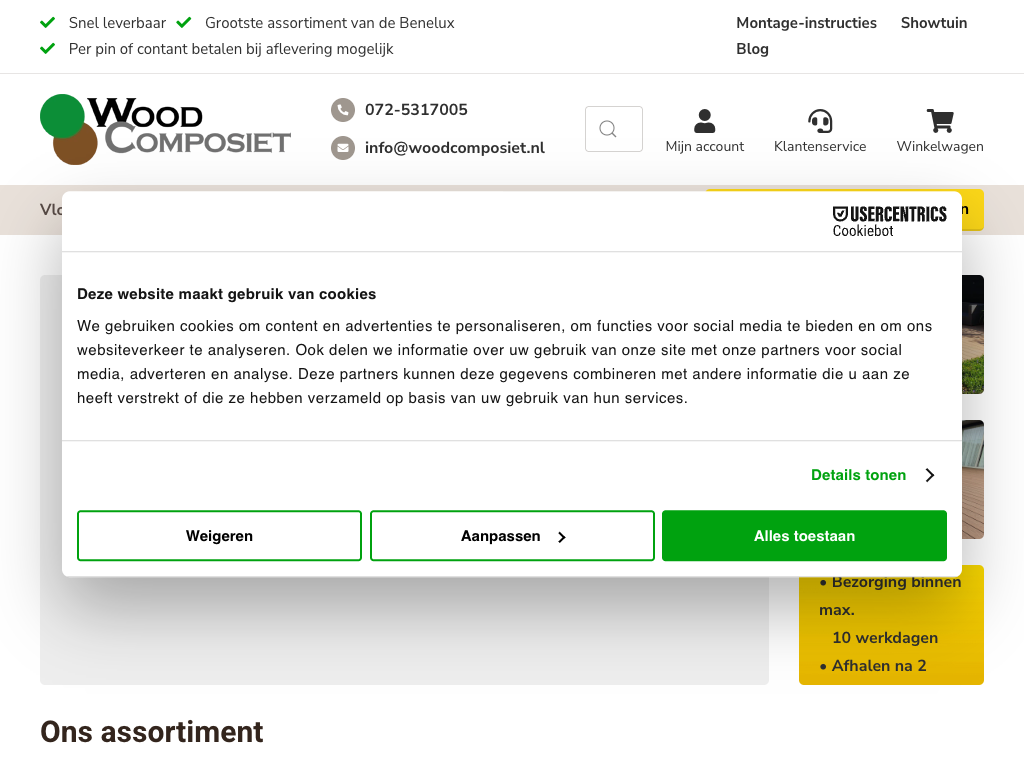
Task: Click the Usercentrics Cookiebot logo
Action: point(889,221)
